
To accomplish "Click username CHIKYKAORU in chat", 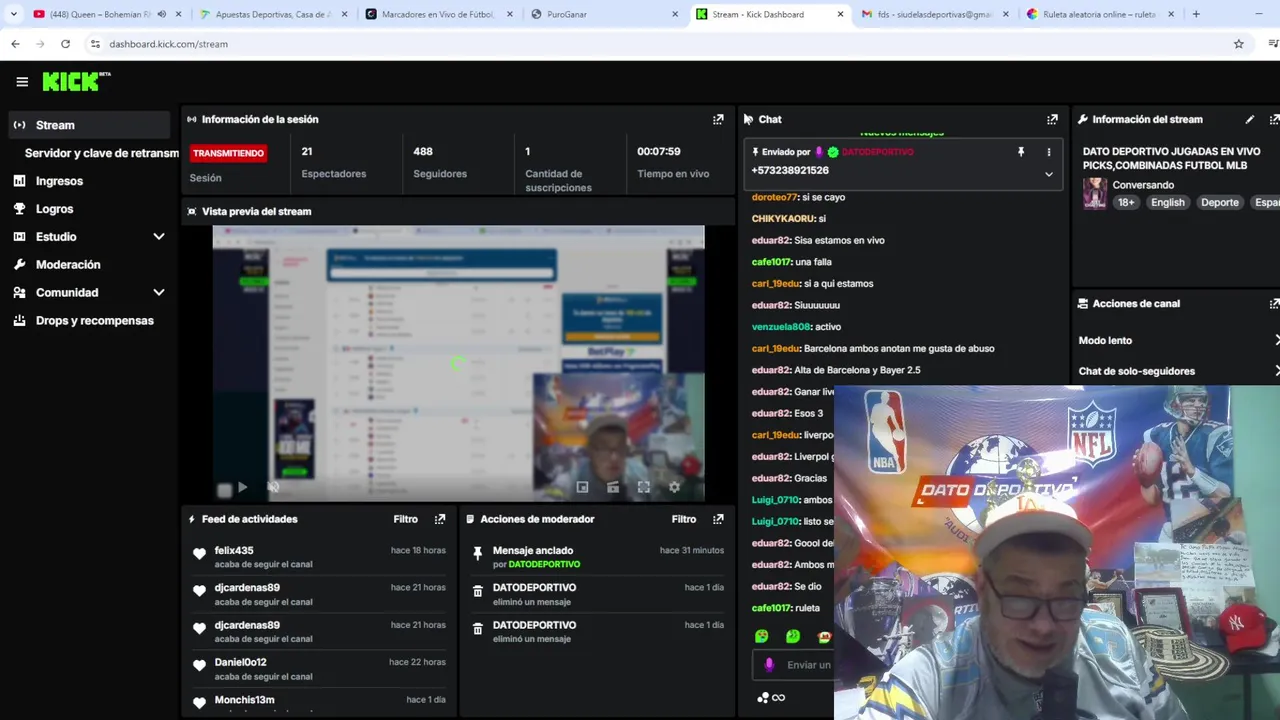I will click(783, 219).
